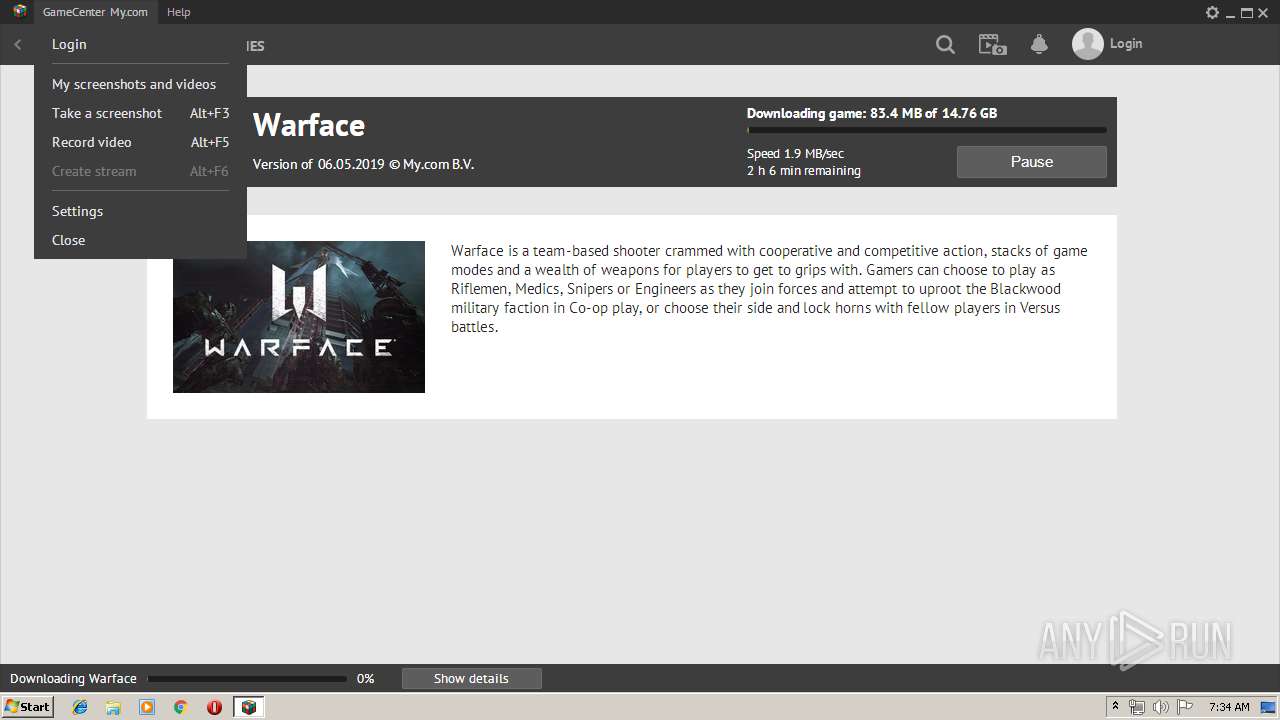Image resolution: width=1280 pixels, height=720 pixels.
Task: Choose Take a screenshot menu entry
Action: [x=140, y=113]
